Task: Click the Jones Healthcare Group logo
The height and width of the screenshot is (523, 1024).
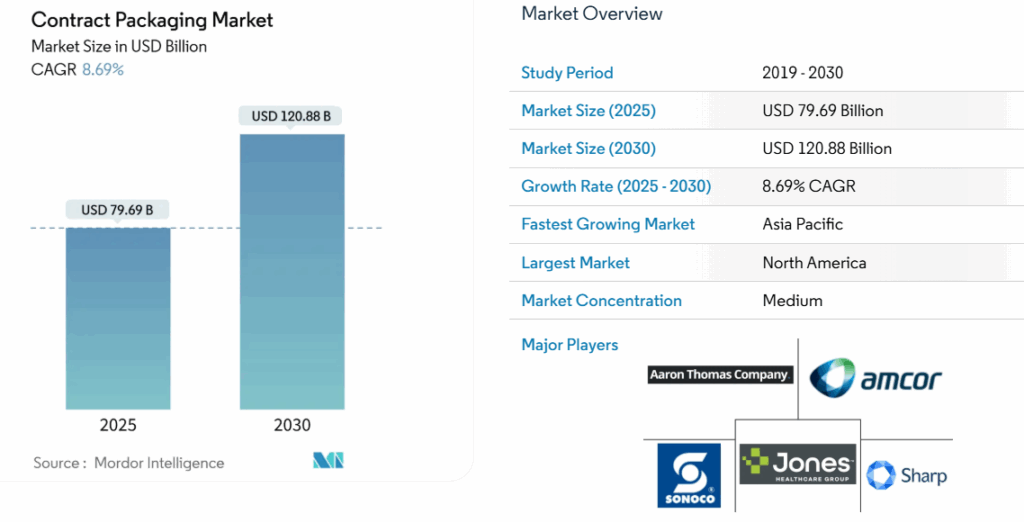Action: click(798, 464)
